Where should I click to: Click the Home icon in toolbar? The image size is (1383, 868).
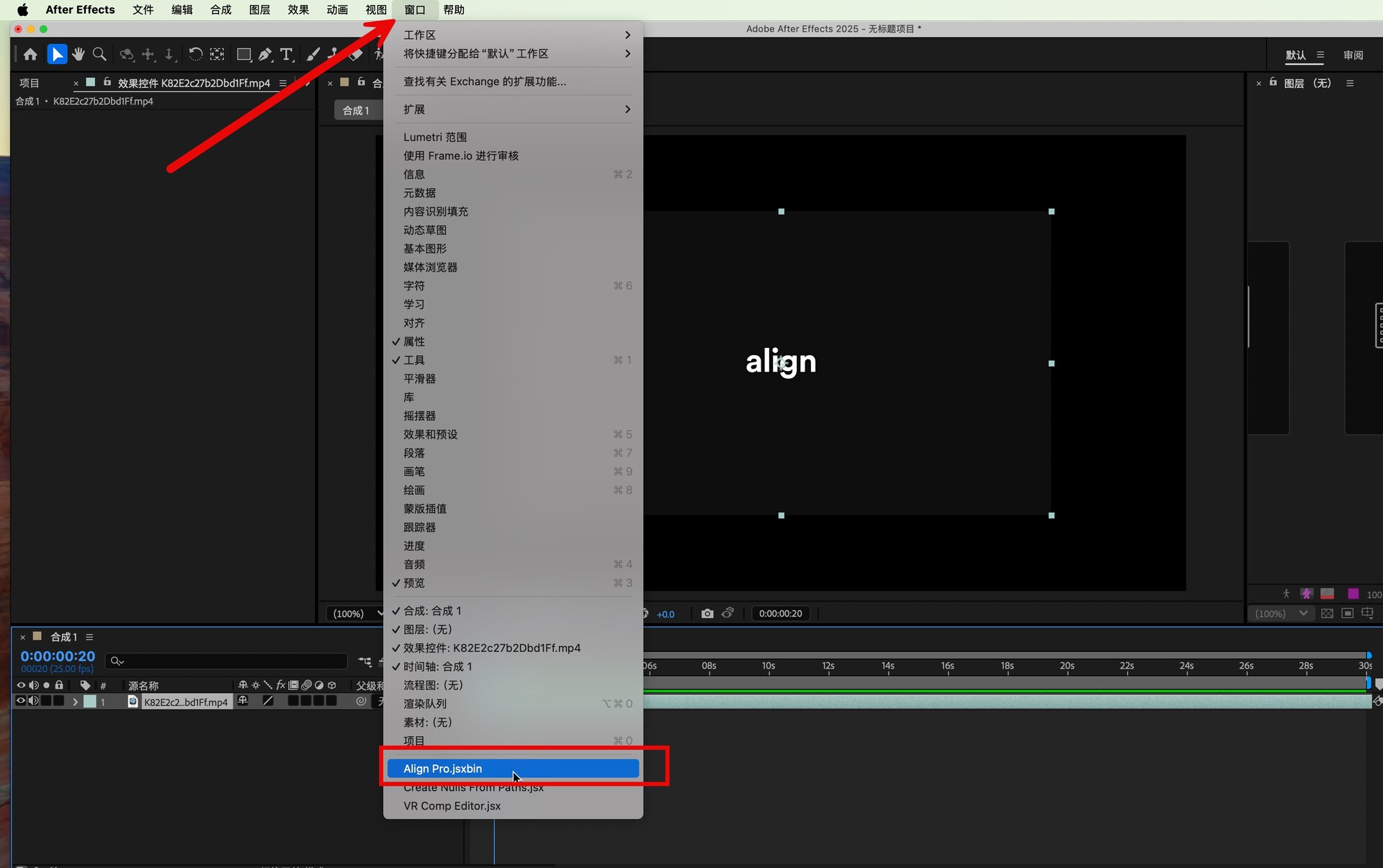tap(30, 54)
